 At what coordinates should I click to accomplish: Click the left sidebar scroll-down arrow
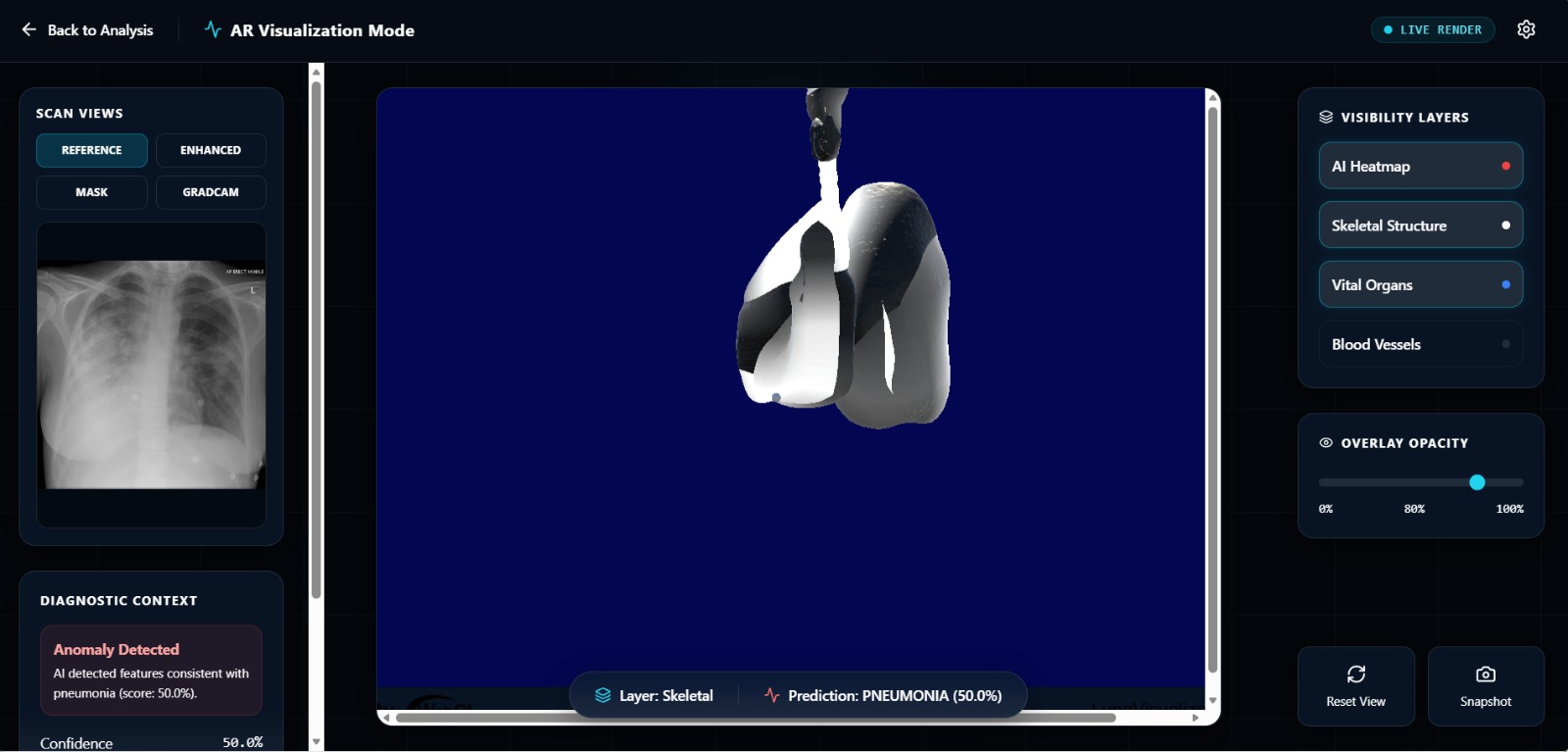(x=316, y=742)
